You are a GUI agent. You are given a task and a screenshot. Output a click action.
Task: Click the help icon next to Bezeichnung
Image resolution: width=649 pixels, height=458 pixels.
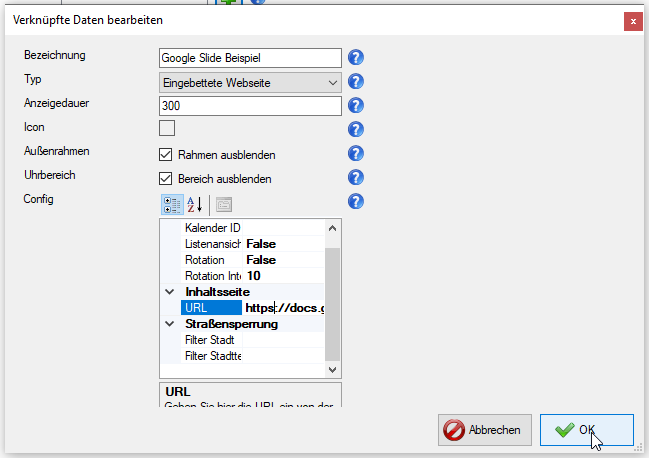point(355,57)
